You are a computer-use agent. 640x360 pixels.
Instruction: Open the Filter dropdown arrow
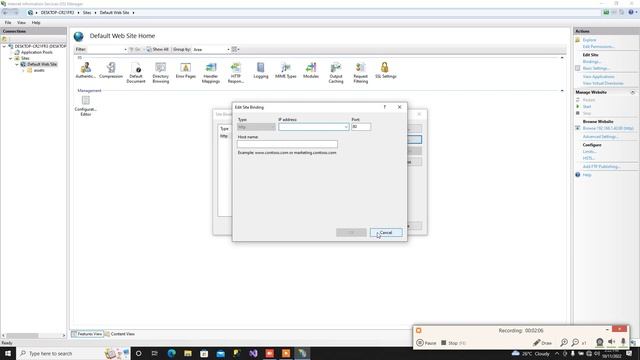click(125, 49)
